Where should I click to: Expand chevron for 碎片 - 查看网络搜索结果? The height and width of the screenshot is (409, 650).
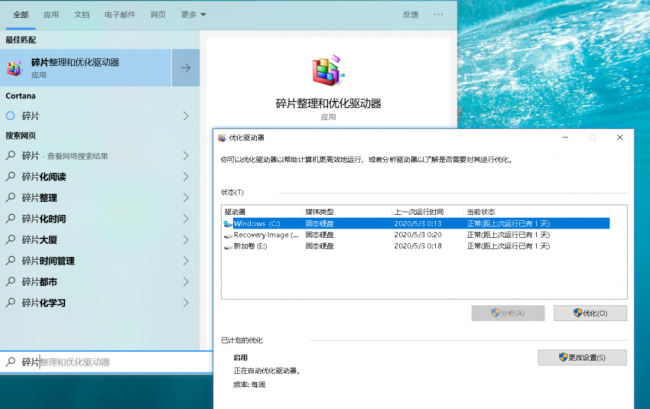pyautogui.click(x=186, y=156)
